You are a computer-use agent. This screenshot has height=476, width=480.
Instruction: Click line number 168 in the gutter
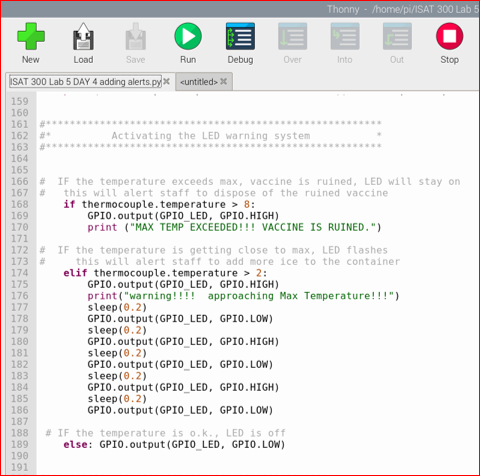[20, 204]
